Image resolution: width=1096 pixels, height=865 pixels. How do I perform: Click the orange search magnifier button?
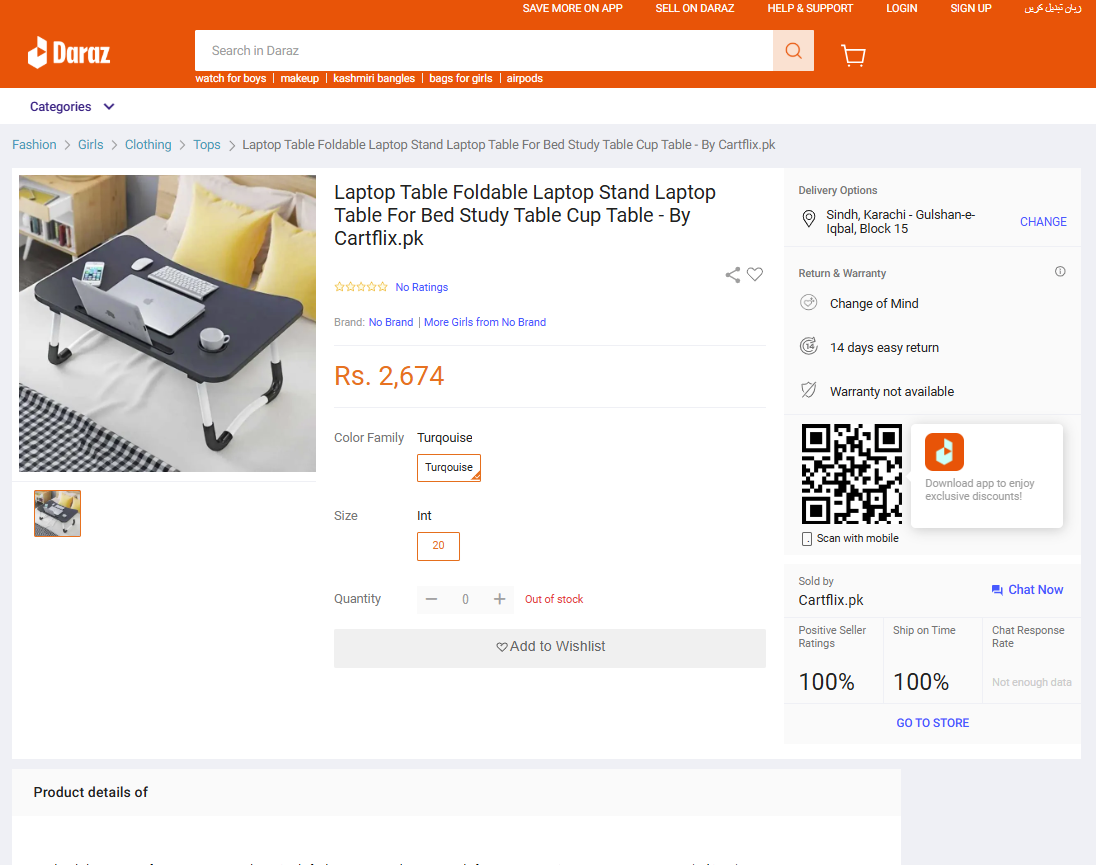pyautogui.click(x=793, y=50)
